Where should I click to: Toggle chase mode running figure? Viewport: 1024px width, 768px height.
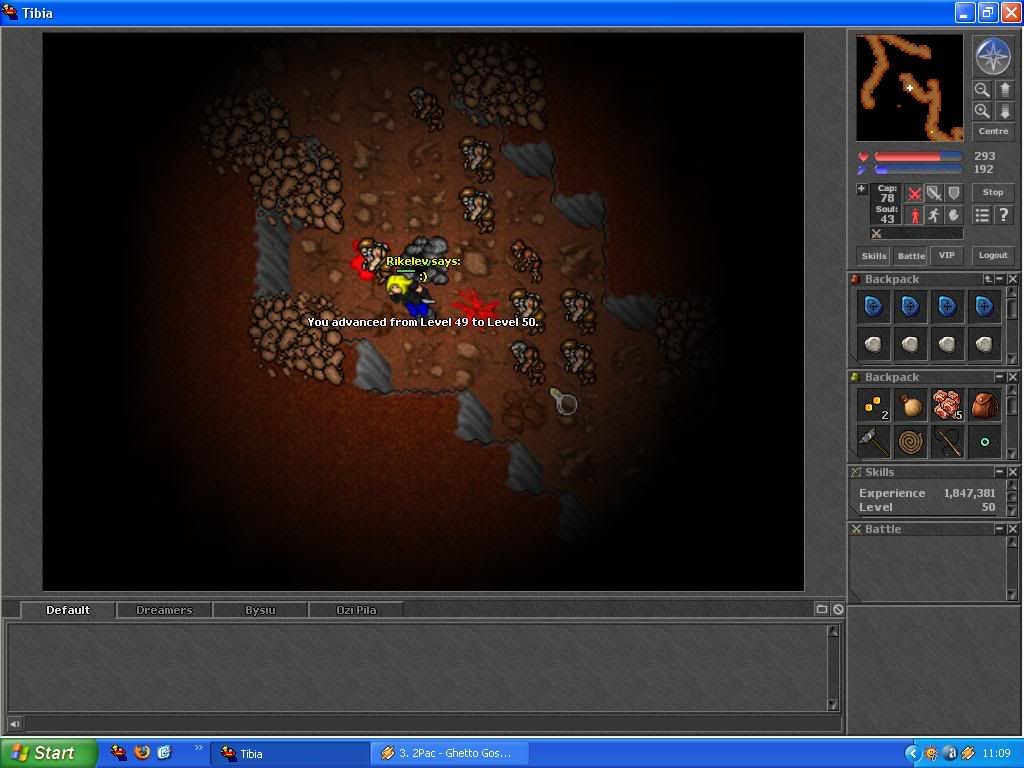tap(934, 215)
